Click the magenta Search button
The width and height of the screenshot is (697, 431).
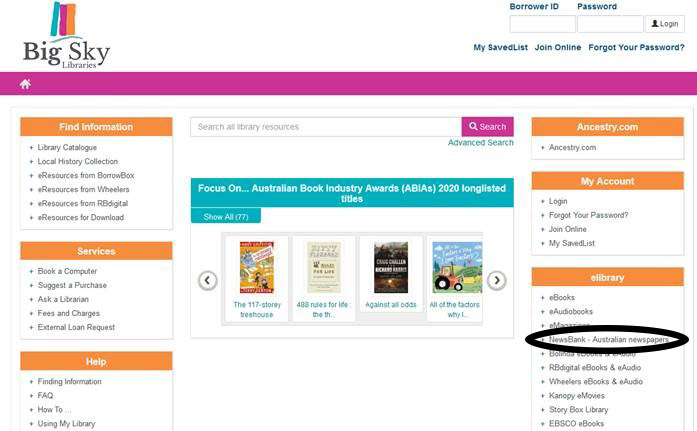[x=488, y=127]
